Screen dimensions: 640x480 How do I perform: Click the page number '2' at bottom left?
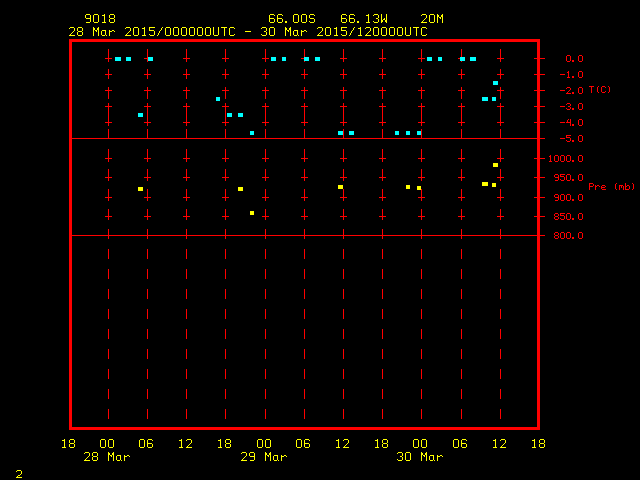click(x=19, y=474)
